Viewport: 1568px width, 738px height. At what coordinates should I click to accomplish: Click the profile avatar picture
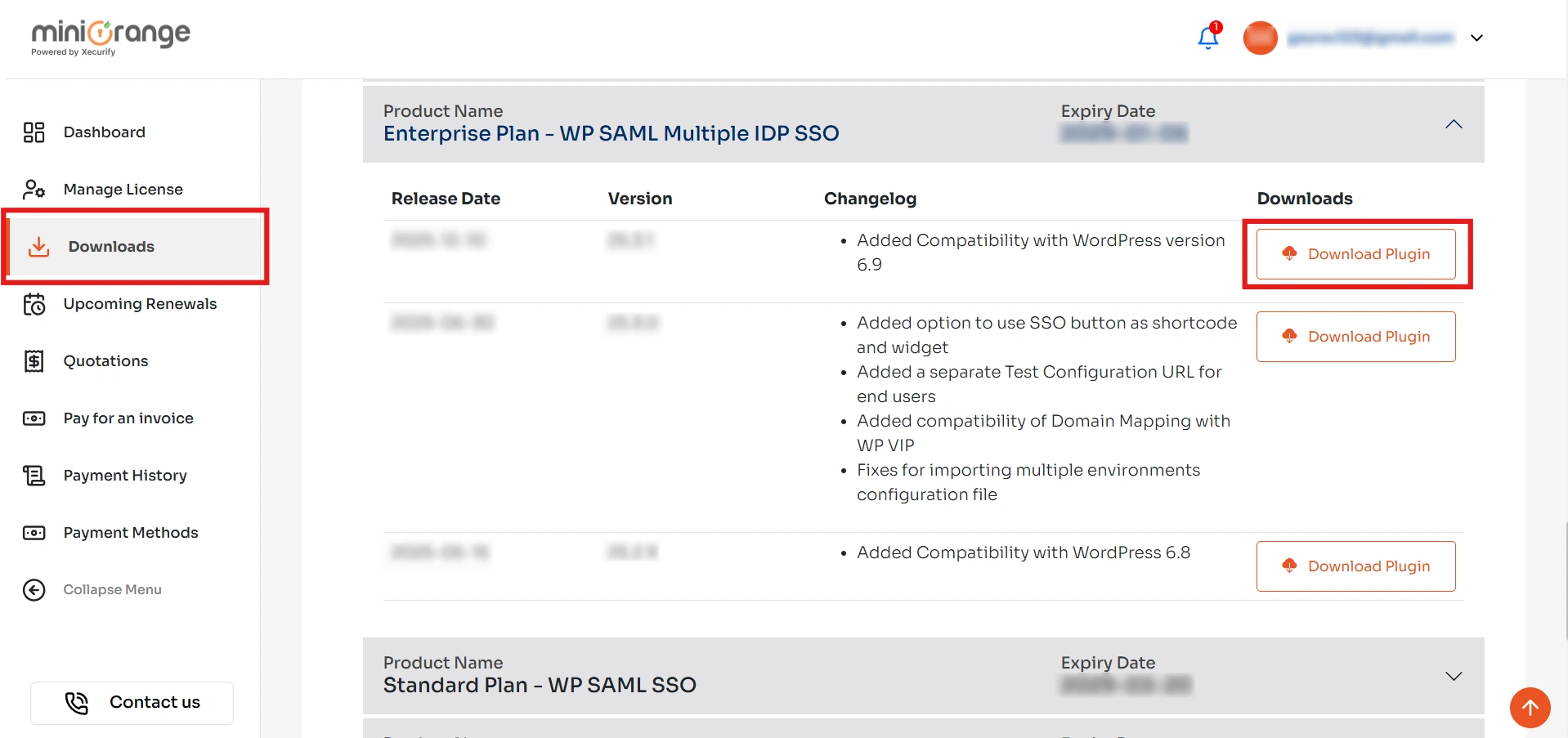coord(1260,38)
